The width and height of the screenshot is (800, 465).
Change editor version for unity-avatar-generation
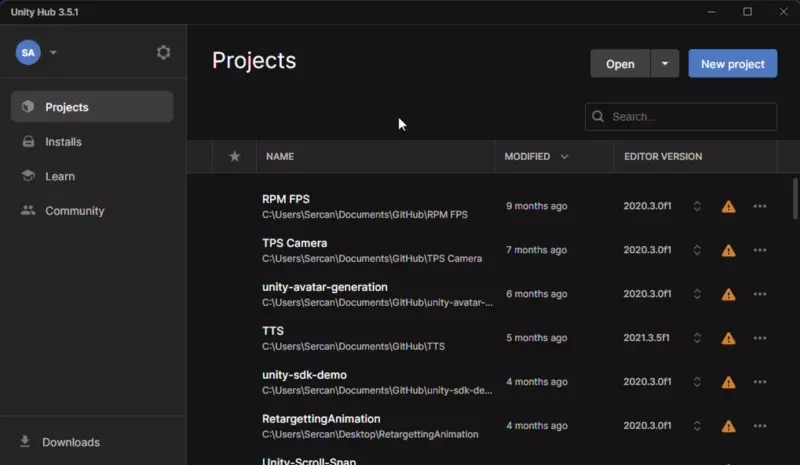pyautogui.click(x=697, y=294)
